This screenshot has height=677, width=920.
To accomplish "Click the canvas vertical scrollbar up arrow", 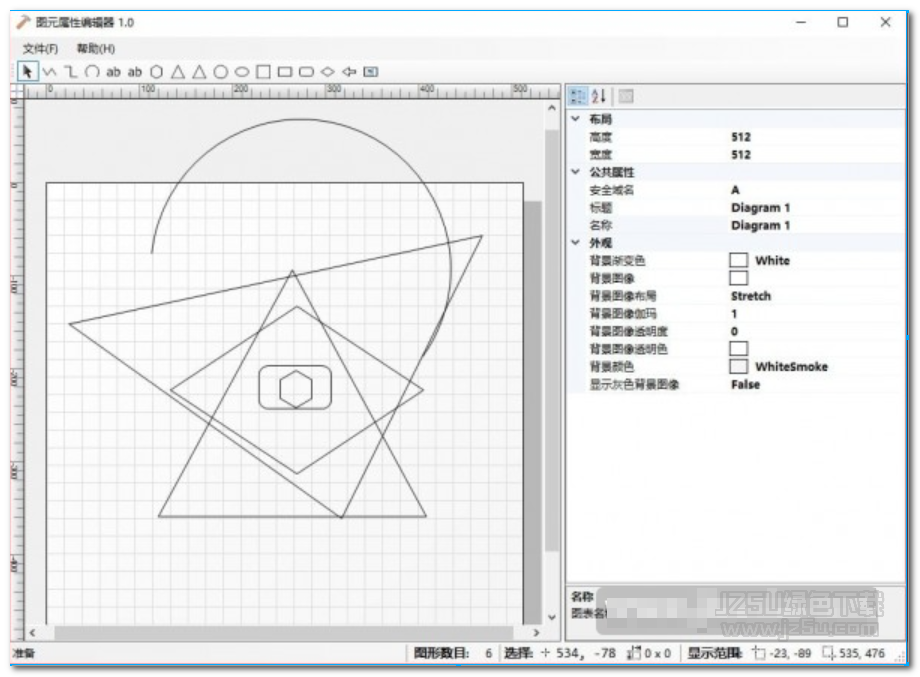I will (x=552, y=108).
